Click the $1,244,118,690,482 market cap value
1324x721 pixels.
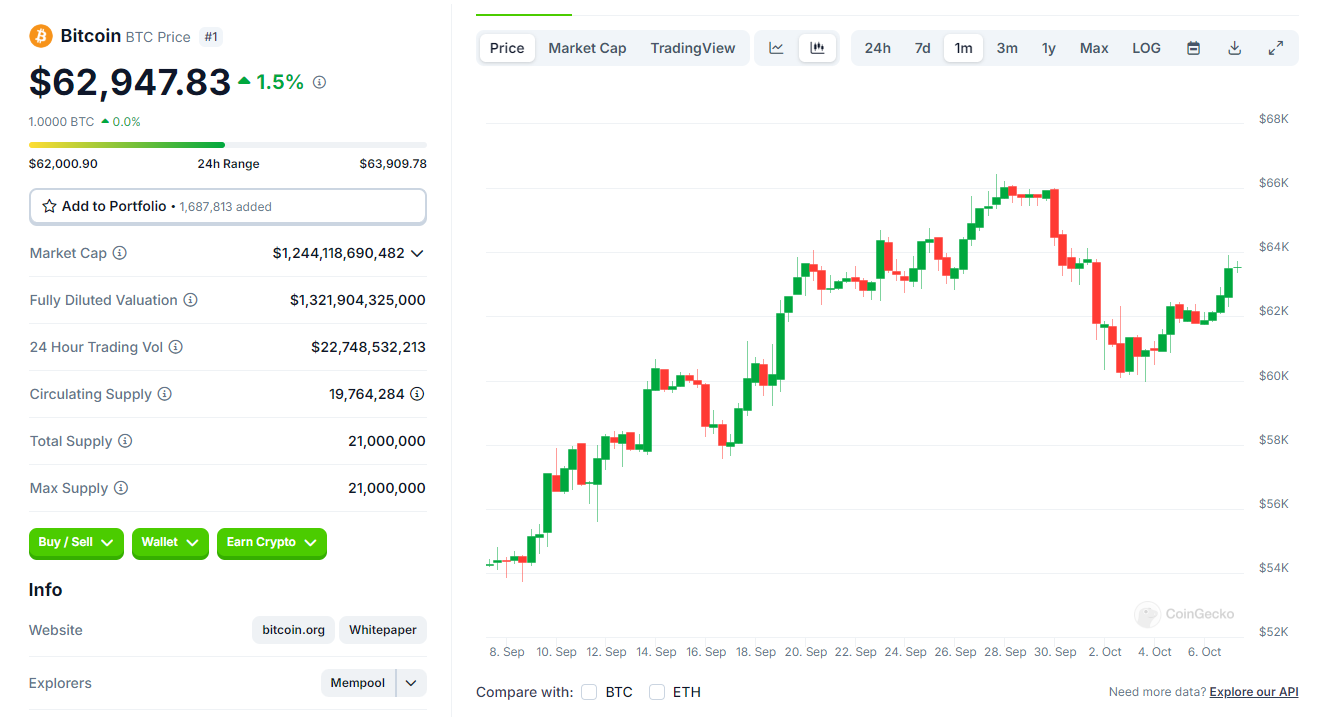click(x=338, y=253)
